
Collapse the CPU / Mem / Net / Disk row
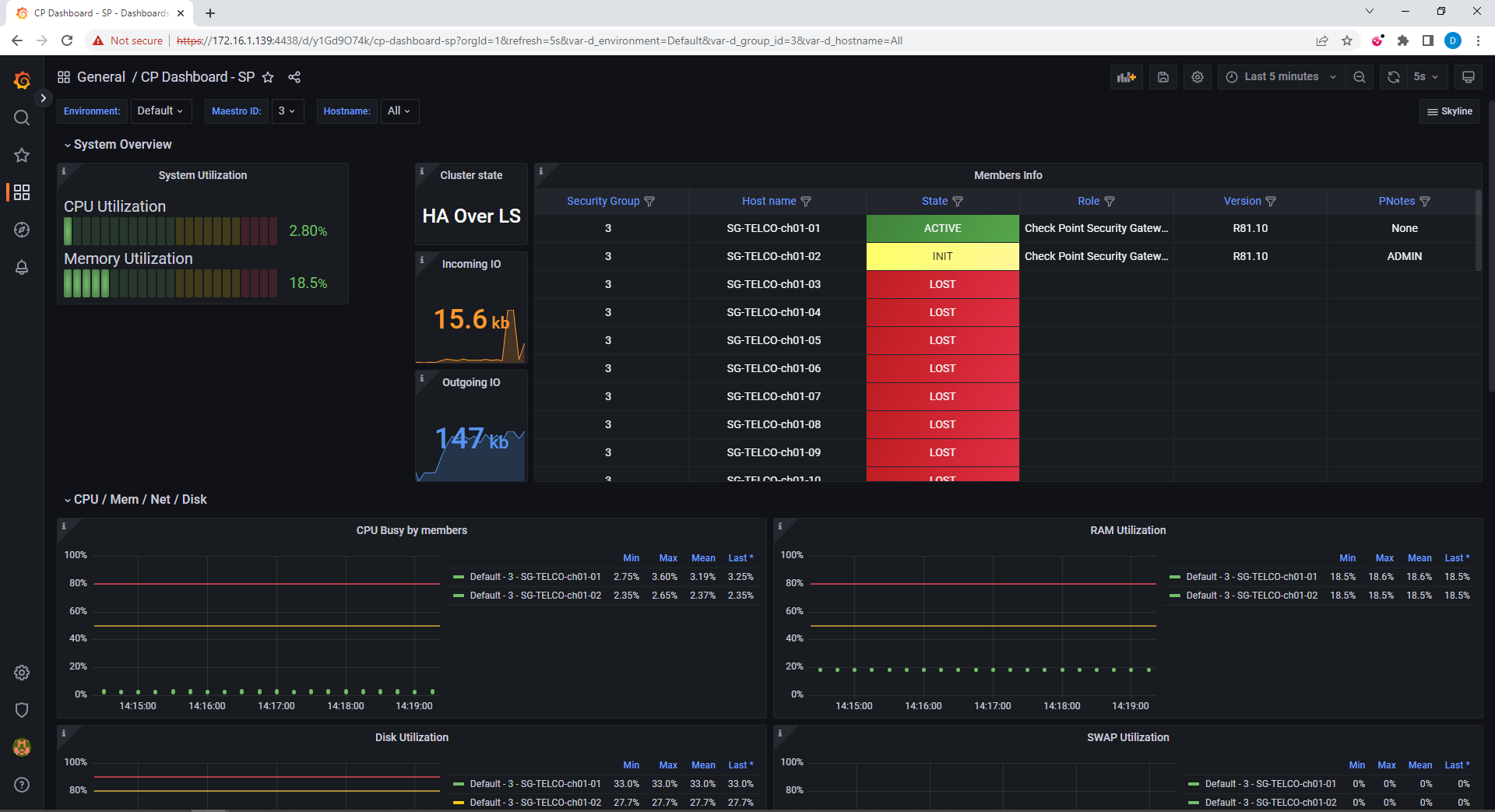coord(135,500)
